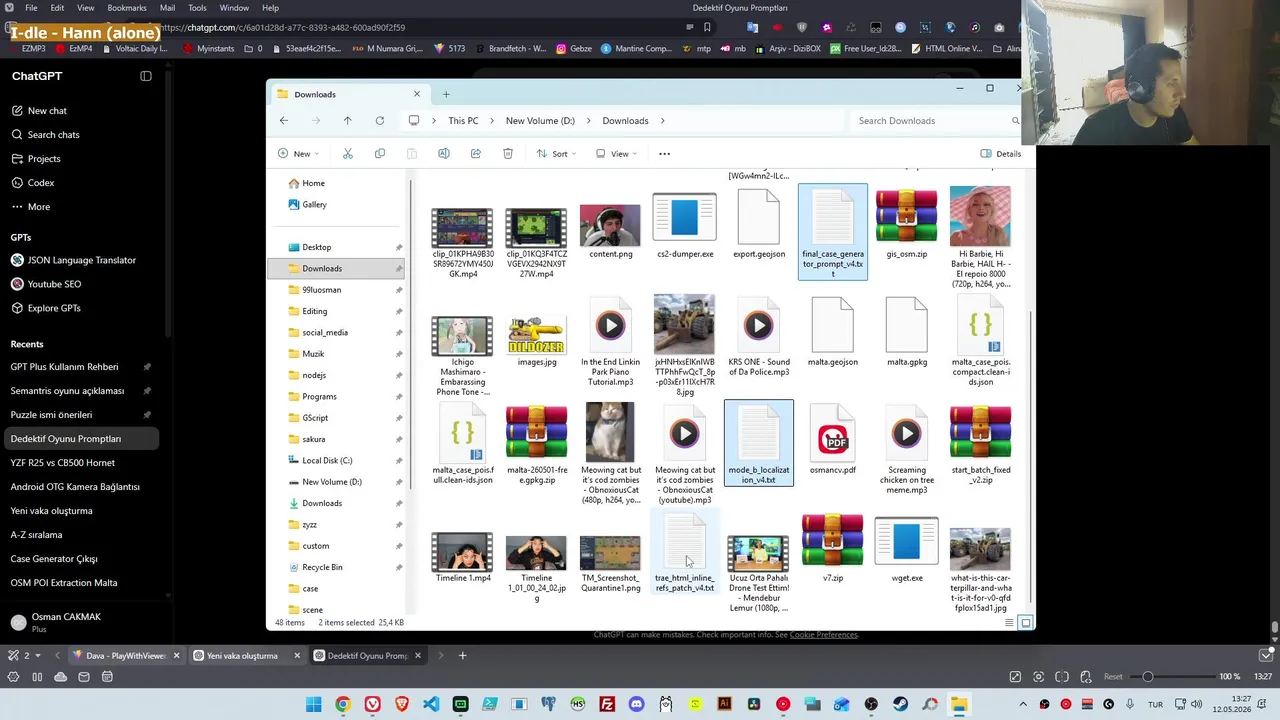1280x720 pixels.
Task: Click the Share icon in Explorer toolbar
Action: (x=476, y=153)
